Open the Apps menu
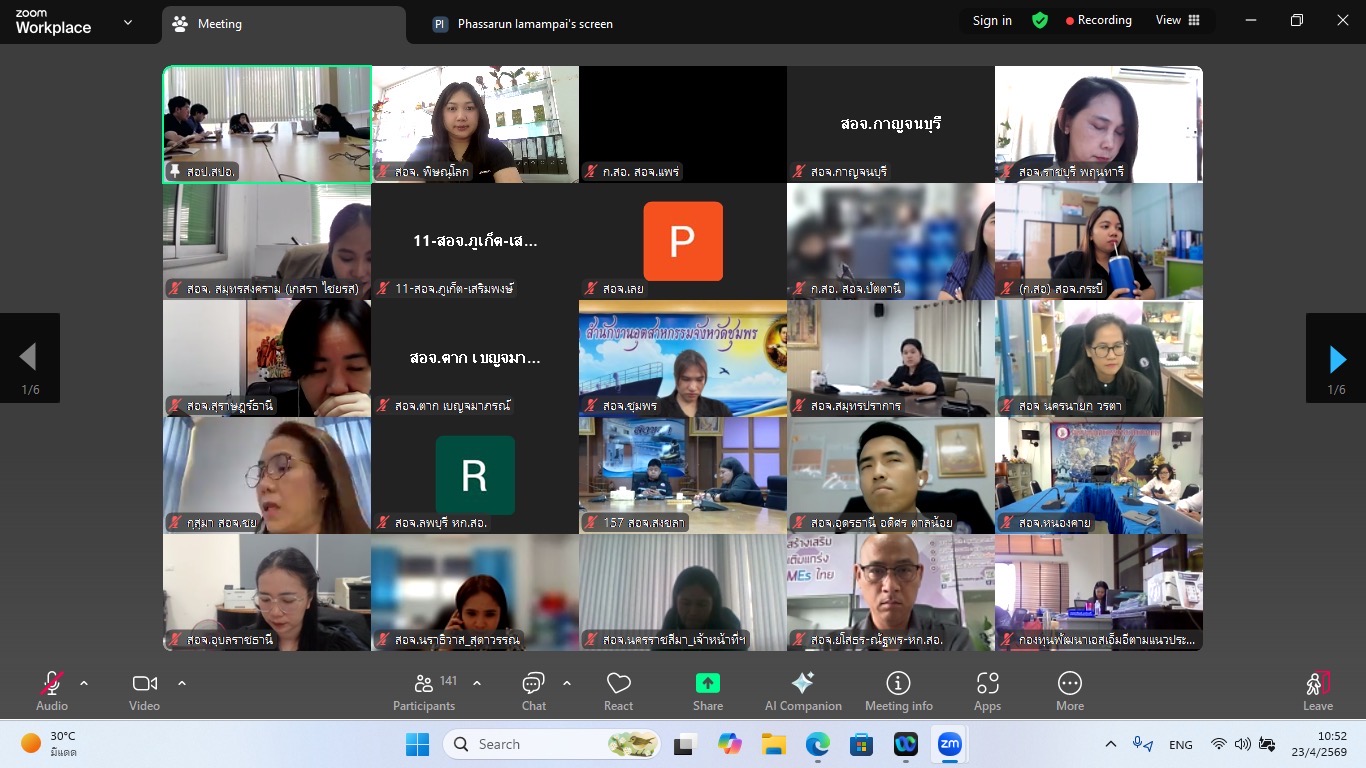1366x768 pixels. click(987, 692)
